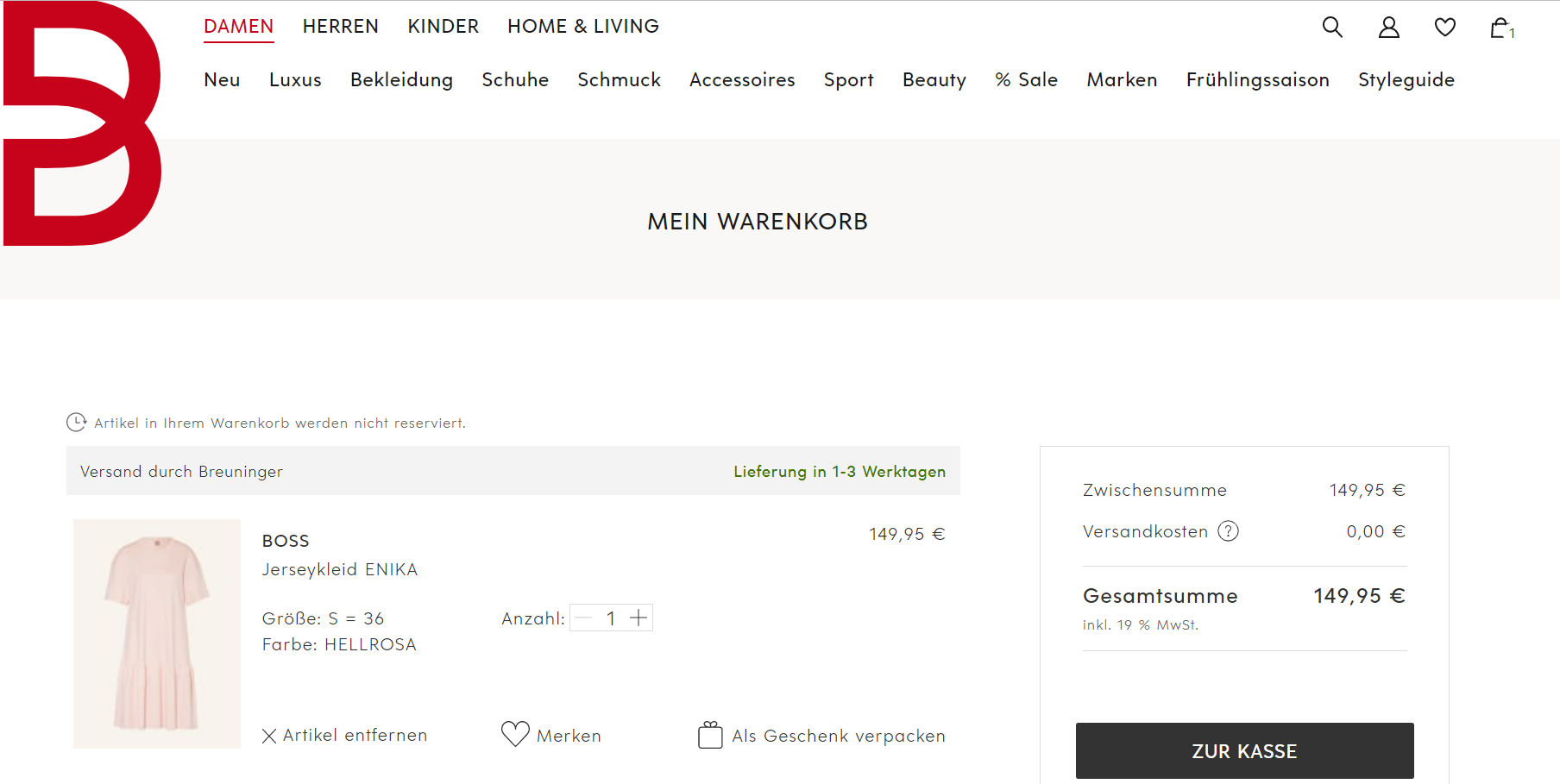This screenshot has width=1560, height=784.
Task: Click the ZUR KASSE checkout button
Action: pyautogui.click(x=1244, y=750)
